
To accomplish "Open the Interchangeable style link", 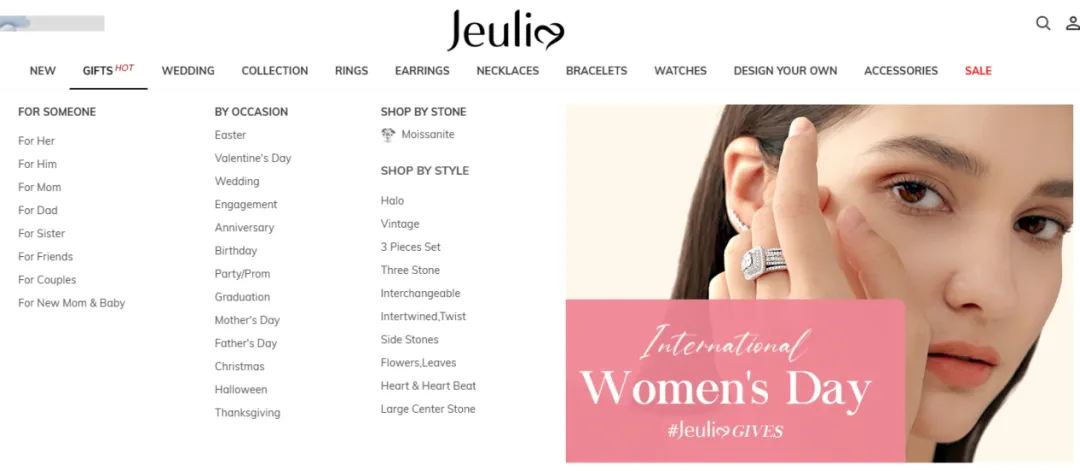I will point(420,293).
